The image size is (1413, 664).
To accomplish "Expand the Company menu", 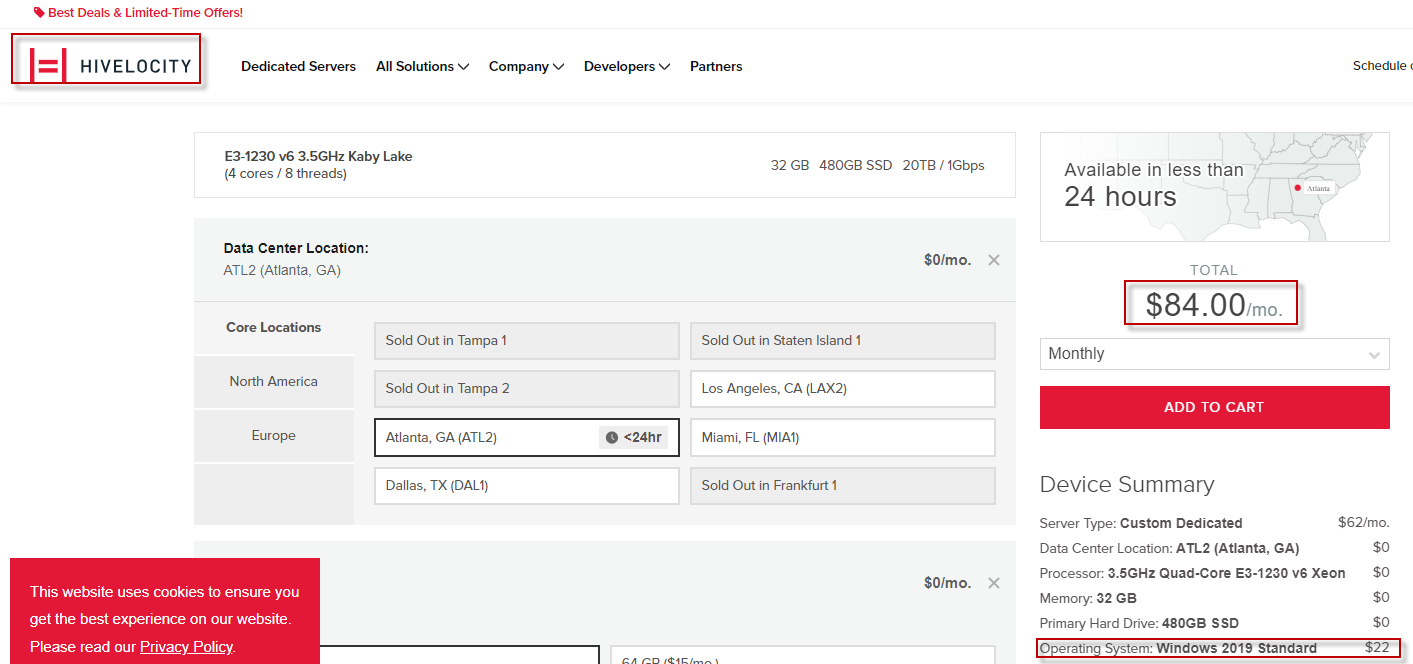I will [526, 66].
